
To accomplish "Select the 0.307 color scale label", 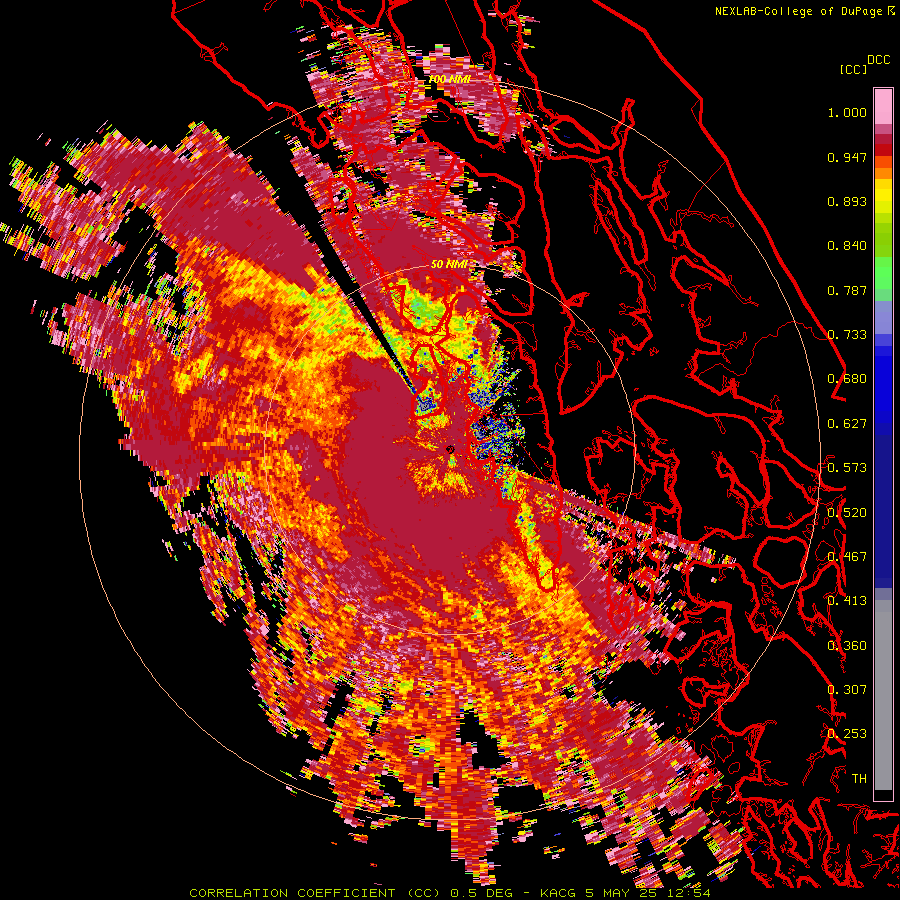I will [x=847, y=689].
